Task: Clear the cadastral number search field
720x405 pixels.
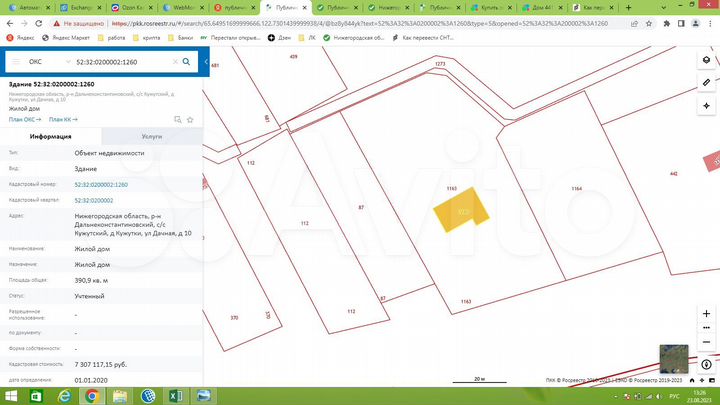Action: 175,62
